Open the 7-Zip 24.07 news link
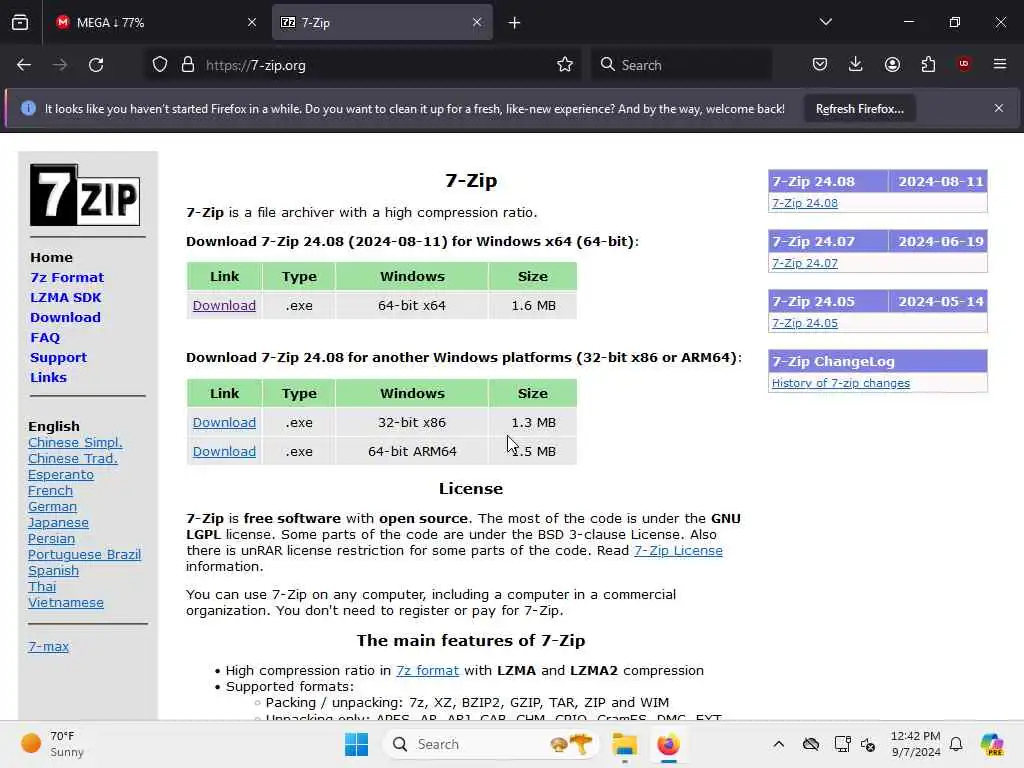 805,263
